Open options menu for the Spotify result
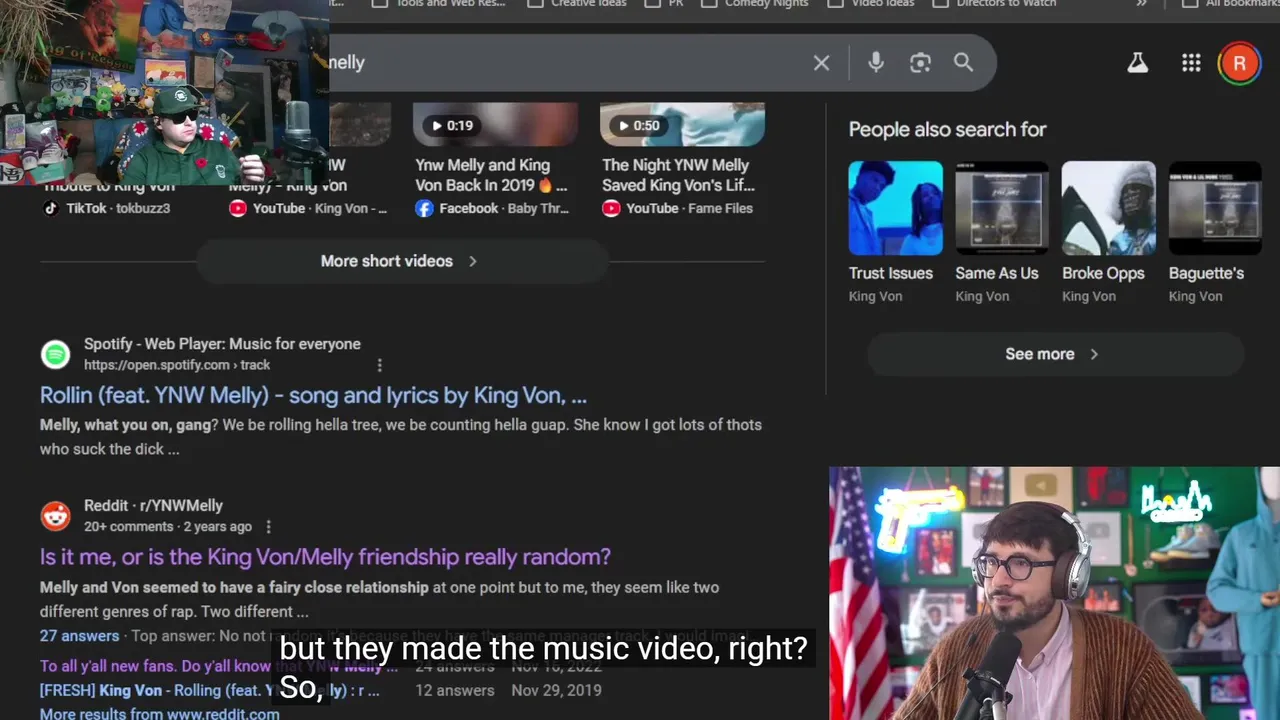 point(379,366)
